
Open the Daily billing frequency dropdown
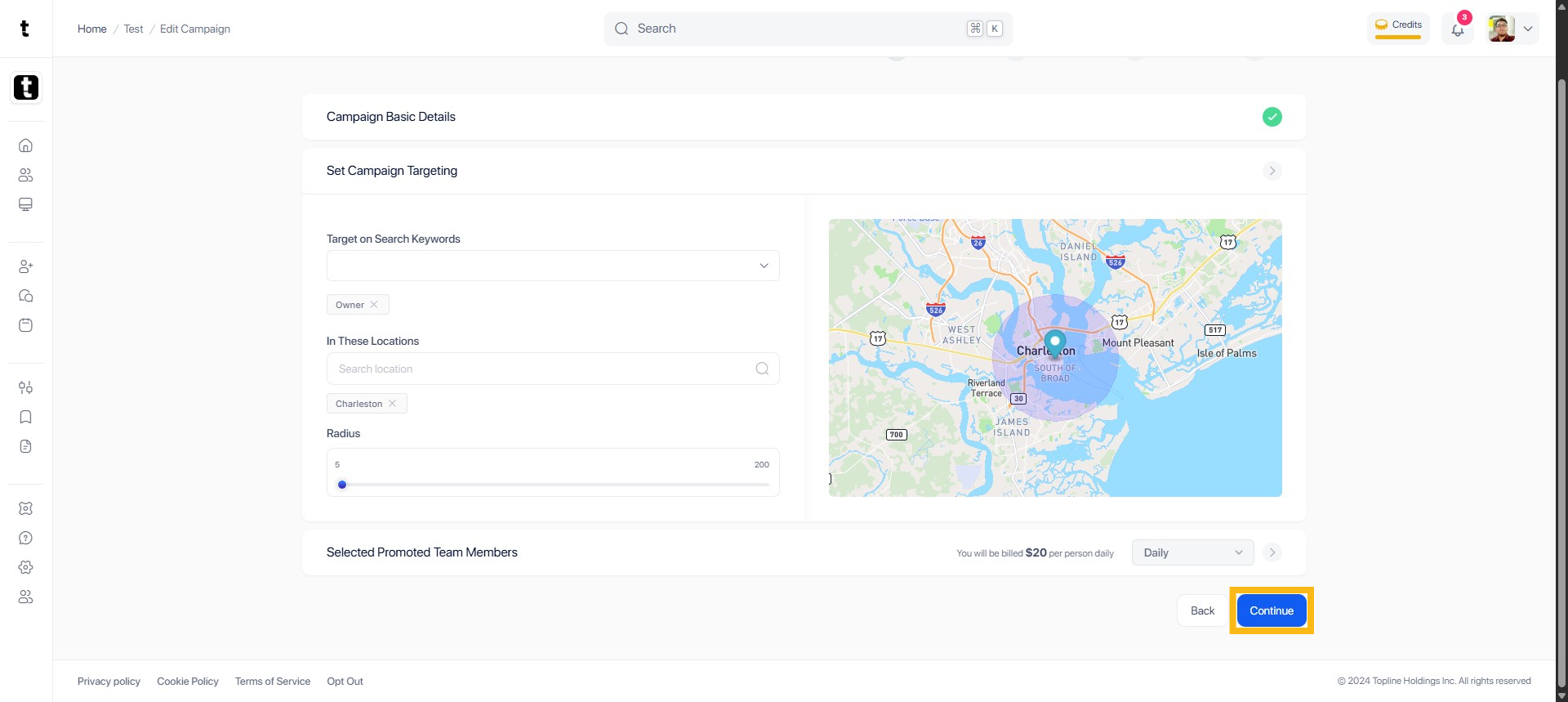pos(1192,552)
